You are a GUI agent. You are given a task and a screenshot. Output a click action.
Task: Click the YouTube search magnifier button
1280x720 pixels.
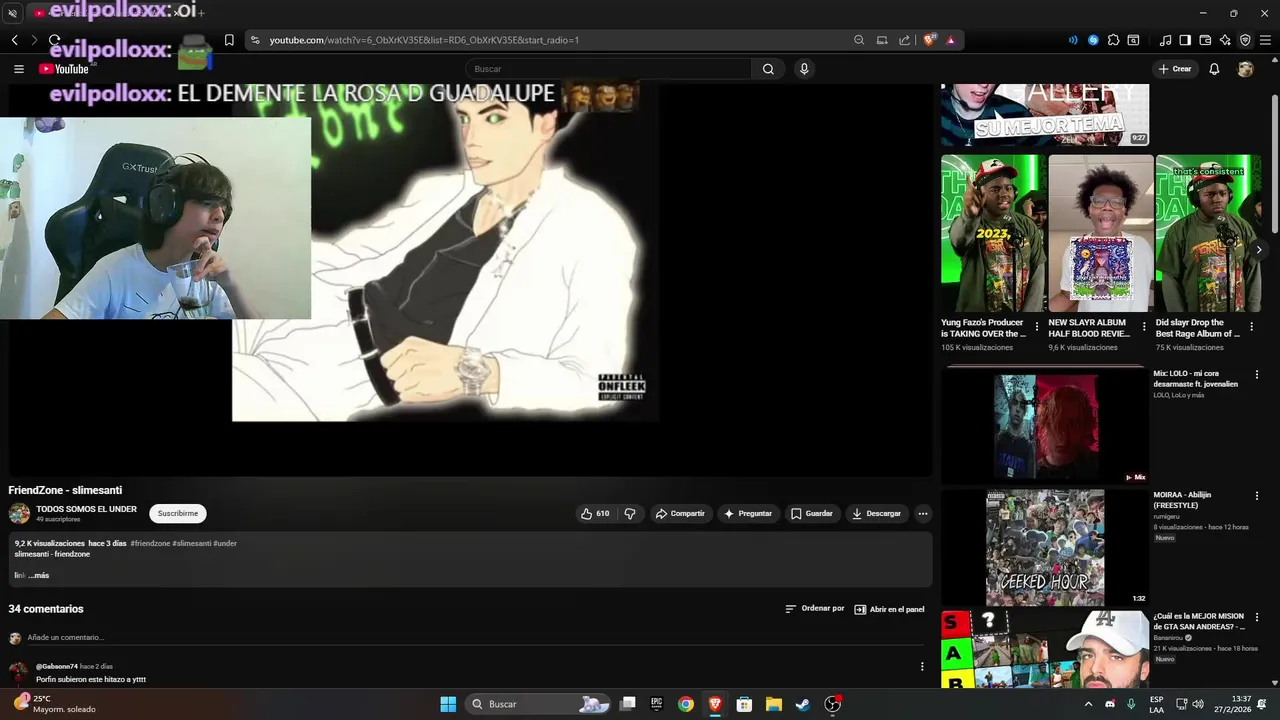[x=768, y=69]
